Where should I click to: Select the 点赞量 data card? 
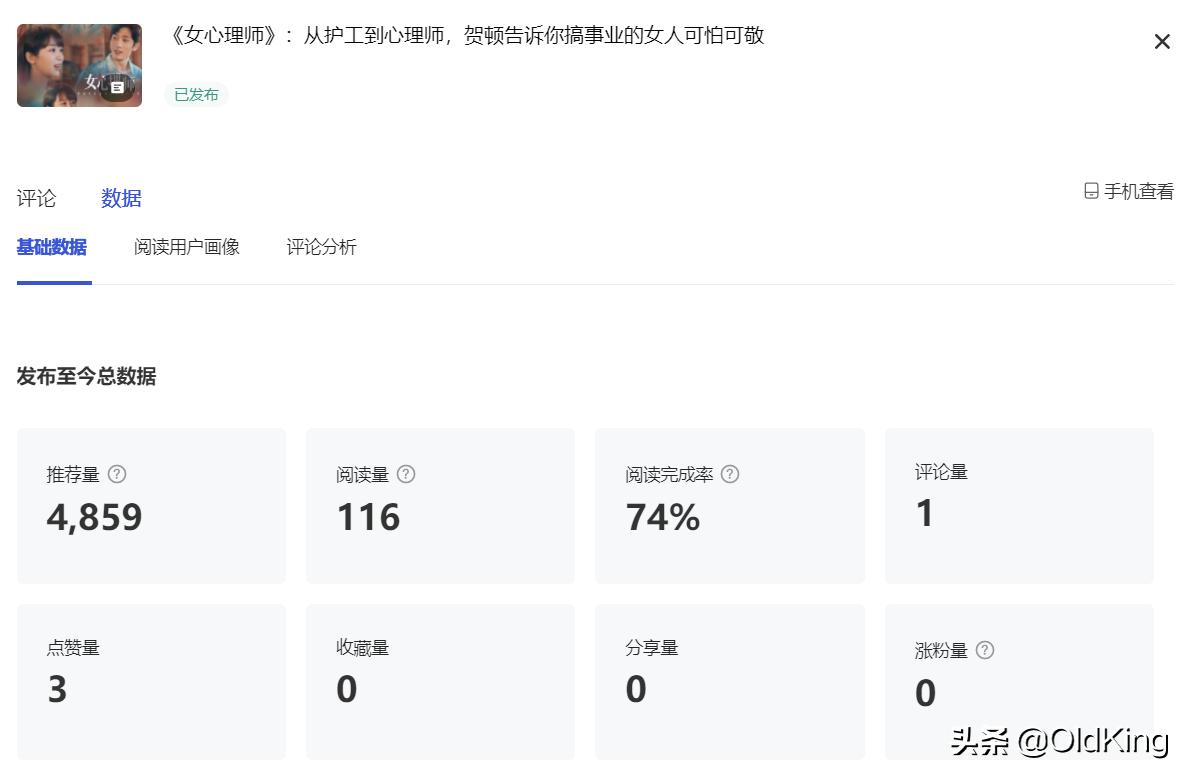(151, 681)
